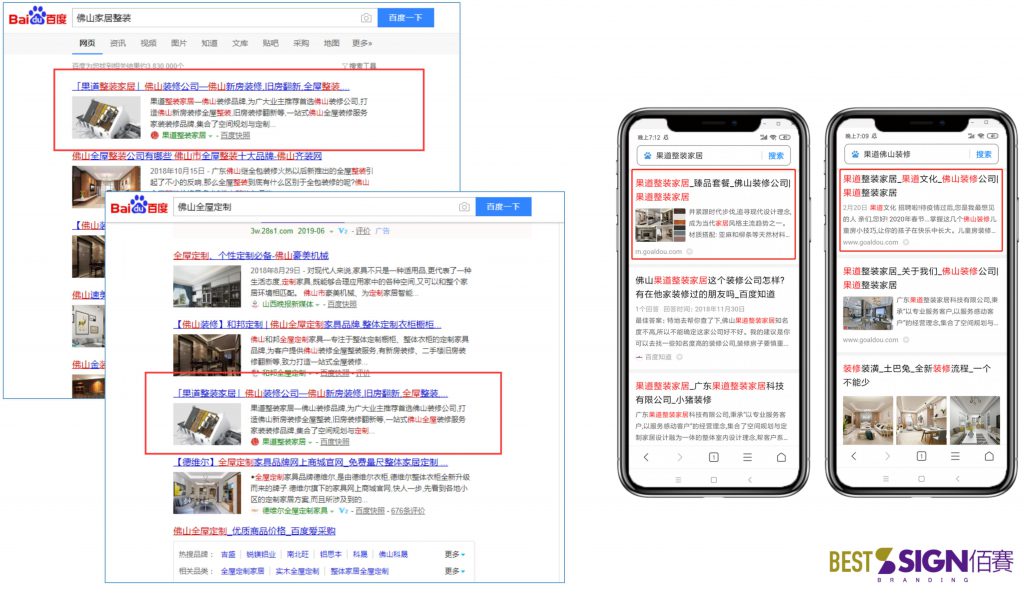Viewport: 1024px width, 593px height.
Task: Click the 南北旺 brand link
Action: (297, 554)
